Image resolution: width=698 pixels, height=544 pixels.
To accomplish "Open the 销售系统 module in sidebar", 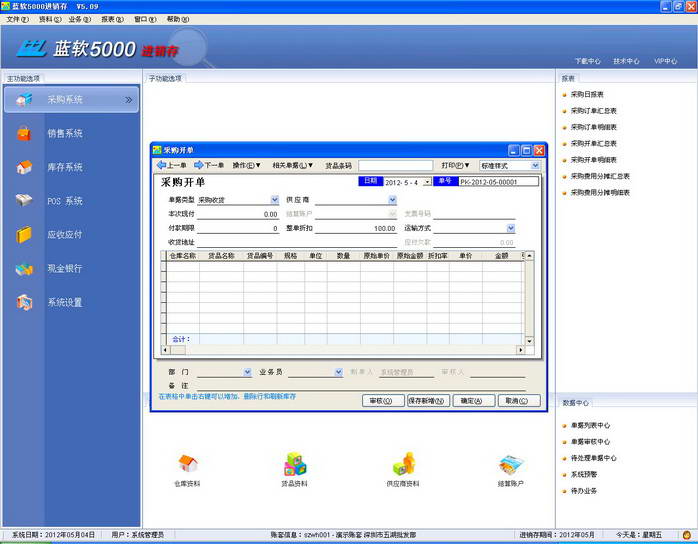I will click(x=65, y=133).
